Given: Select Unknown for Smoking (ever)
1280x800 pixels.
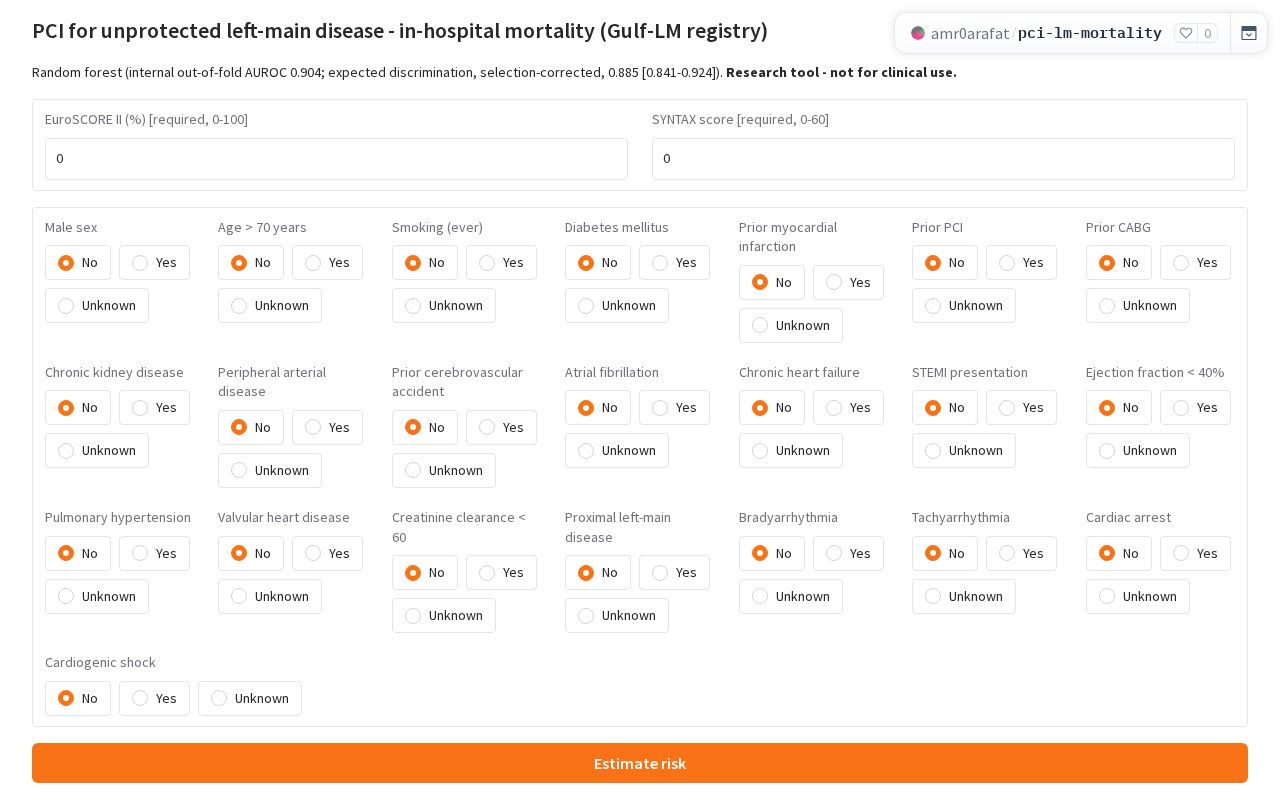Looking at the screenshot, I should (x=443, y=305).
